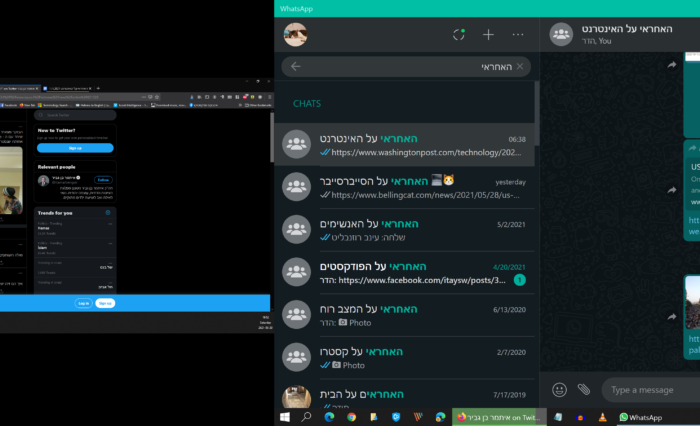Image resolution: width=700 pixels, height=426 pixels.
Task: Click the group avatar of האחראי על האנשימים
Action: pyautogui.click(x=296, y=229)
